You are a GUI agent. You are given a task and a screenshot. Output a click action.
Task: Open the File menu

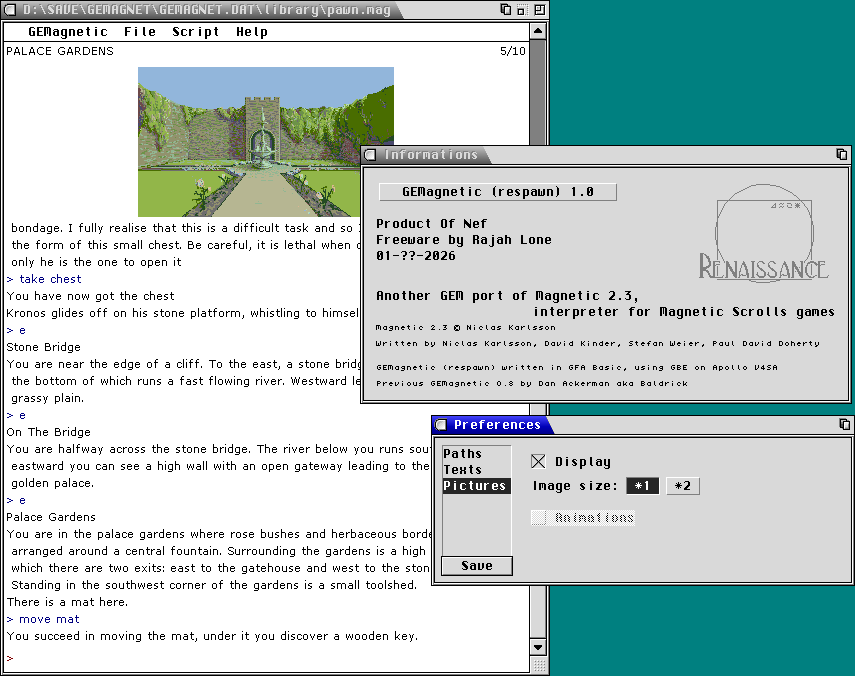[x=140, y=31]
